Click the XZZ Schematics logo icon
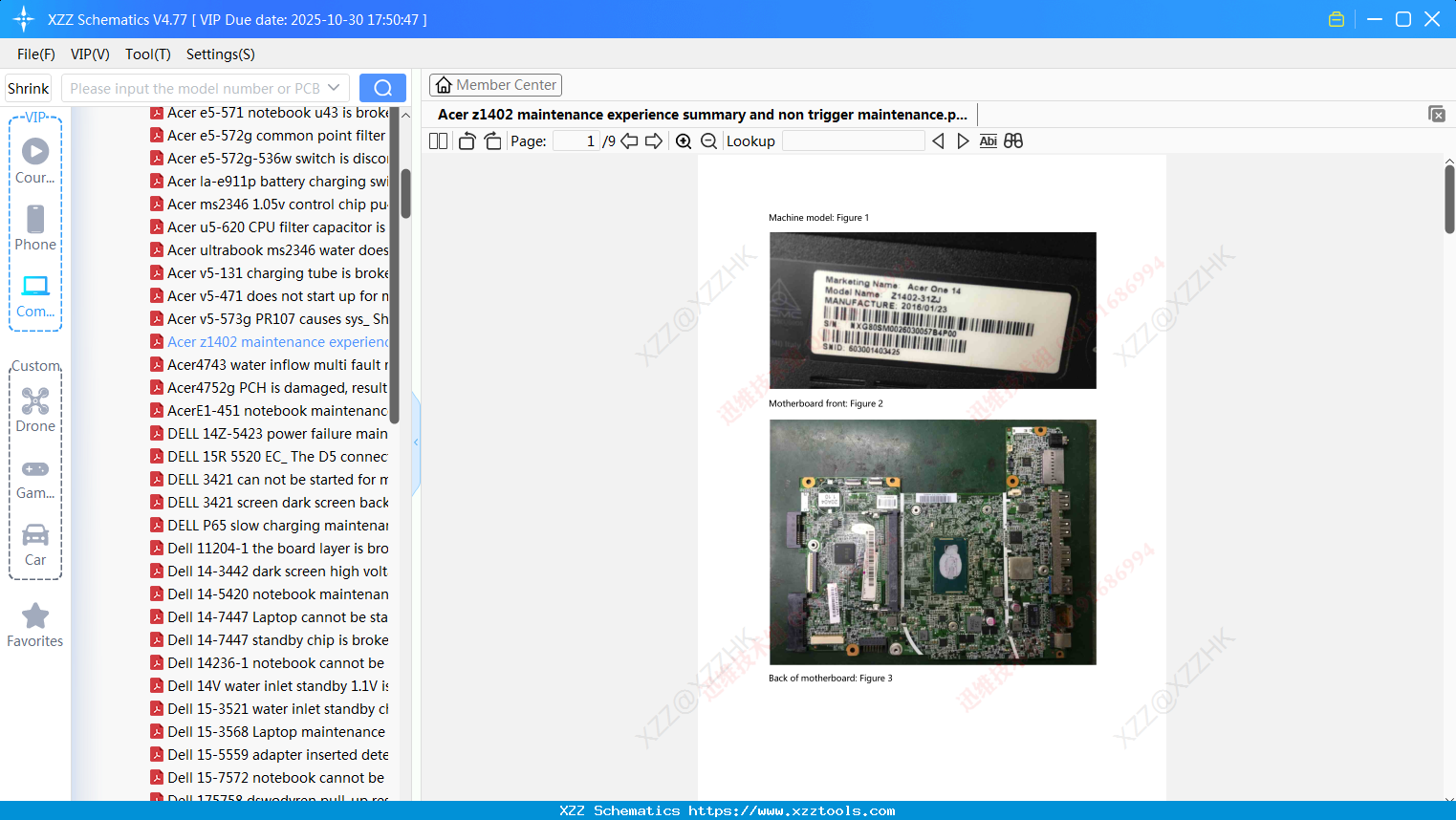 click(24, 19)
